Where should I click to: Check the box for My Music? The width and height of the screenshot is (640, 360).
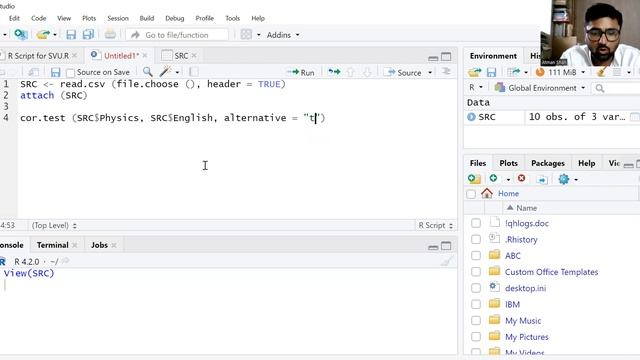pos(476,320)
